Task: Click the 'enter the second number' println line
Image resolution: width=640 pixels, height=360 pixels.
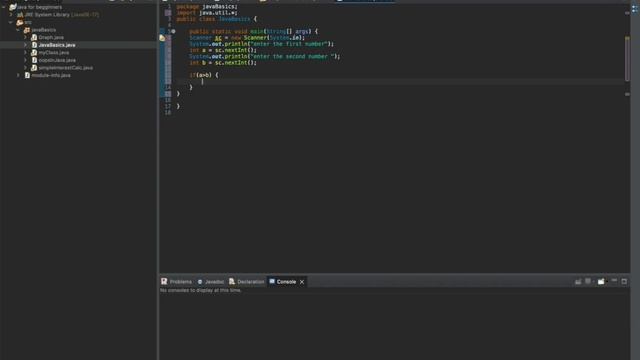Action: tap(264, 56)
